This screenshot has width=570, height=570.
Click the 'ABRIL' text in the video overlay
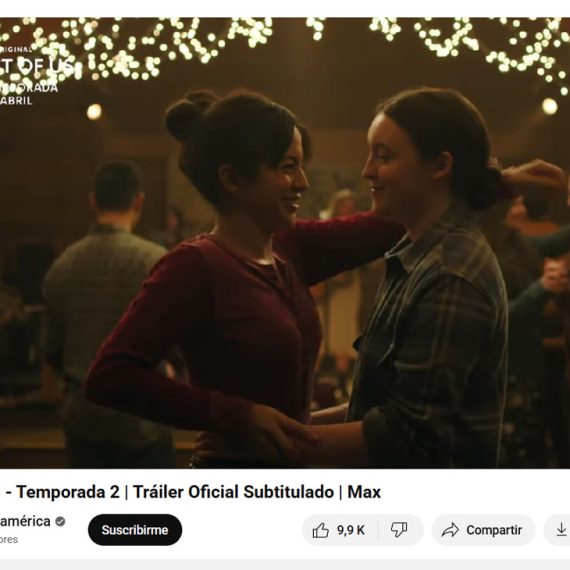click(x=16, y=101)
